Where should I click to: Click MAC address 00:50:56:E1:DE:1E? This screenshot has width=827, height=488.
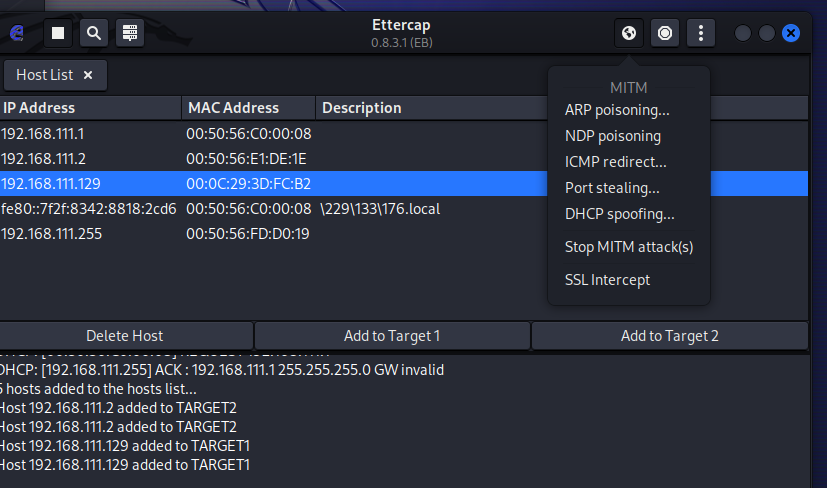click(x=246, y=158)
